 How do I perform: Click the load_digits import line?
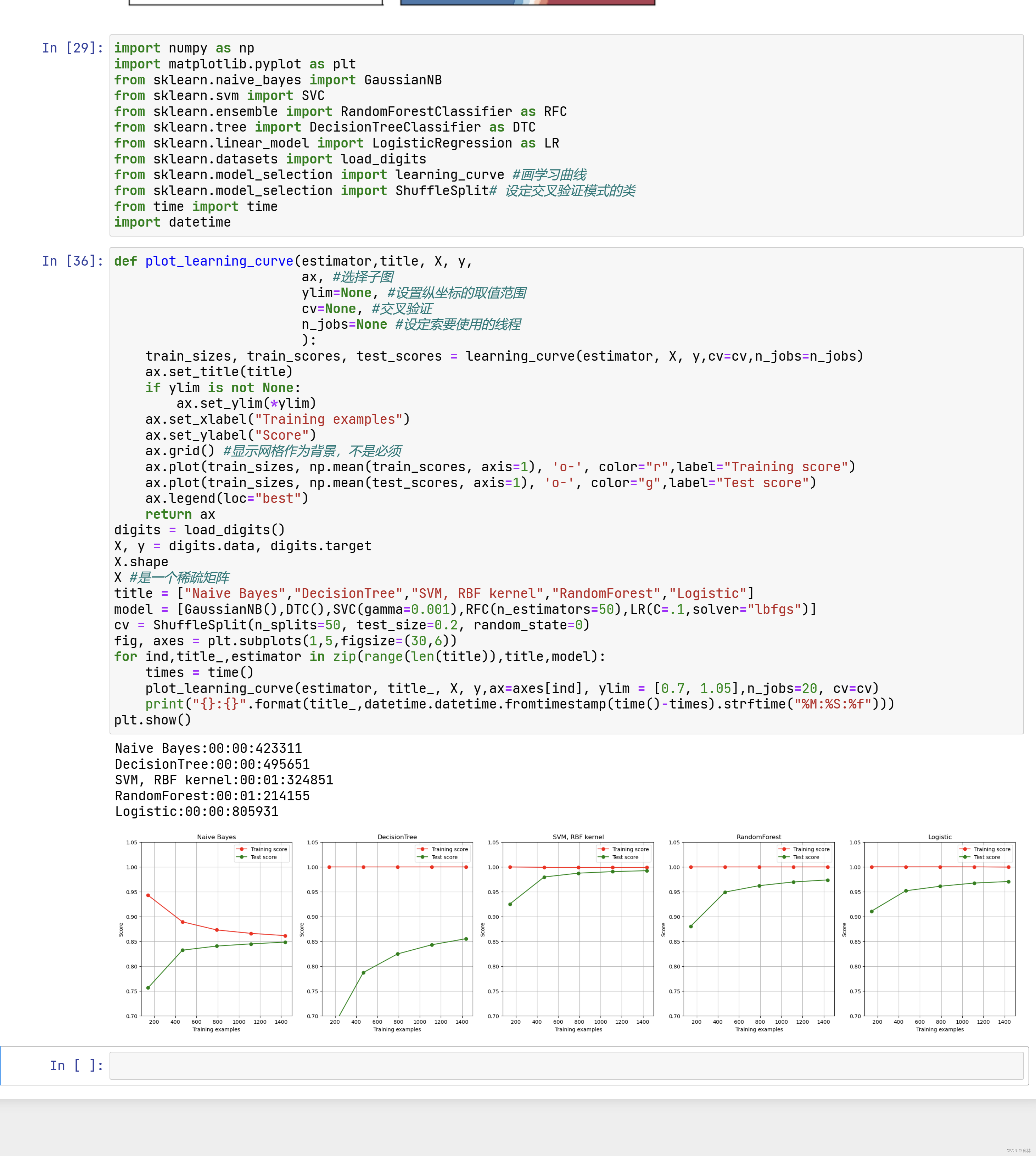pos(270,159)
